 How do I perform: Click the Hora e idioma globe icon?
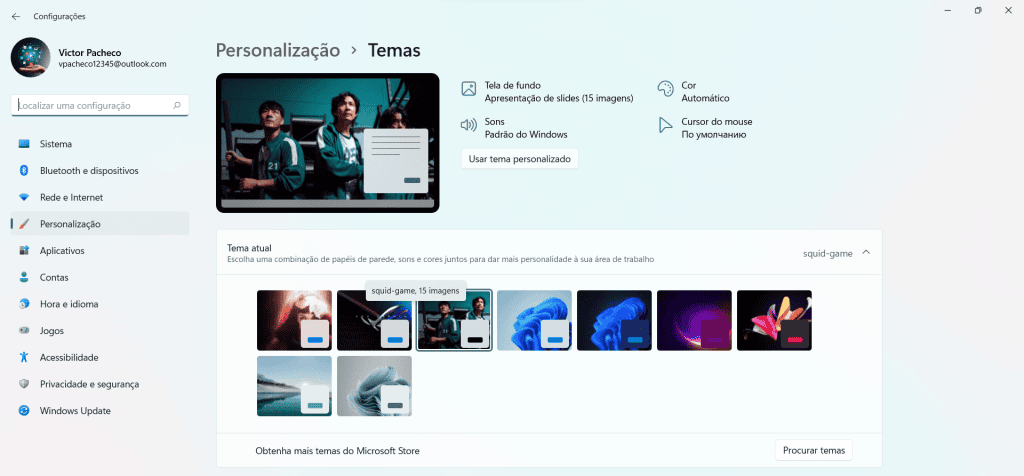[x=24, y=304]
